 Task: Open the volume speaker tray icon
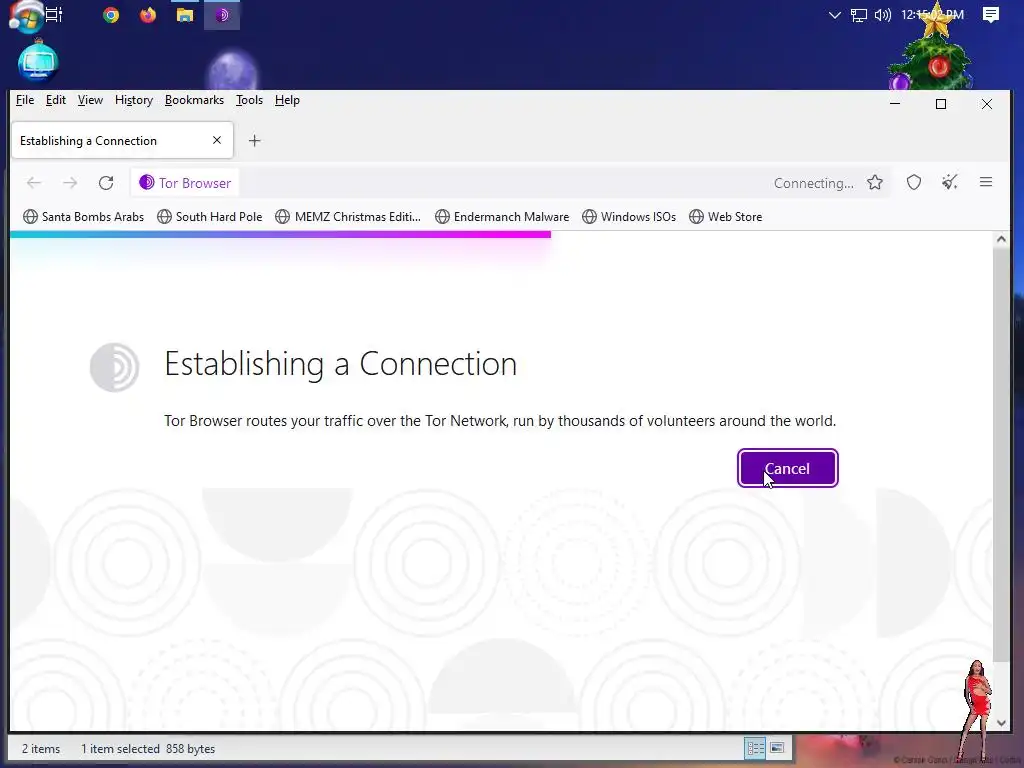pyautogui.click(x=882, y=15)
